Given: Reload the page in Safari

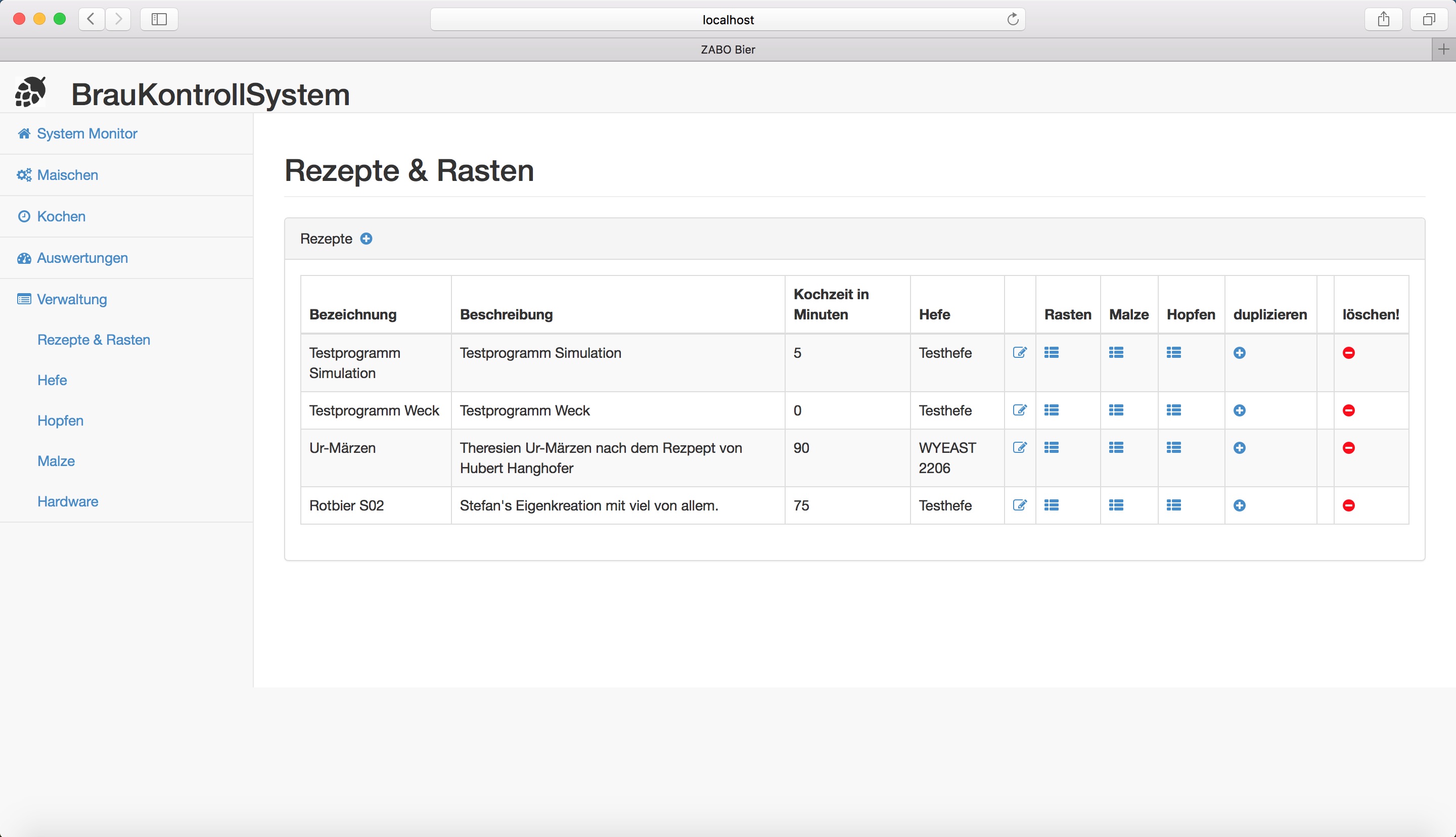Looking at the screenshot, I should click(1013, 19).
